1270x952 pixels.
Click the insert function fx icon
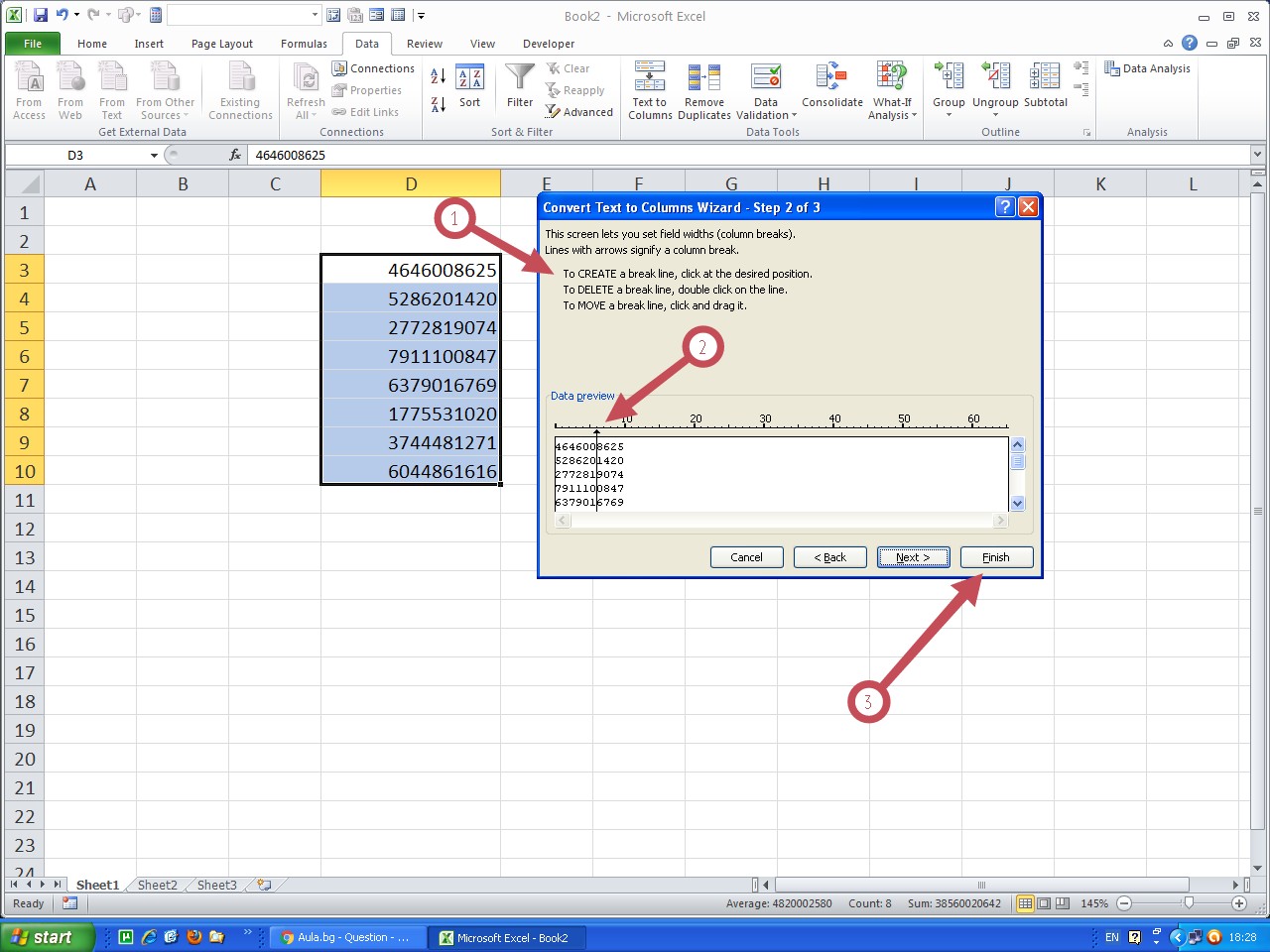[235, 155]
